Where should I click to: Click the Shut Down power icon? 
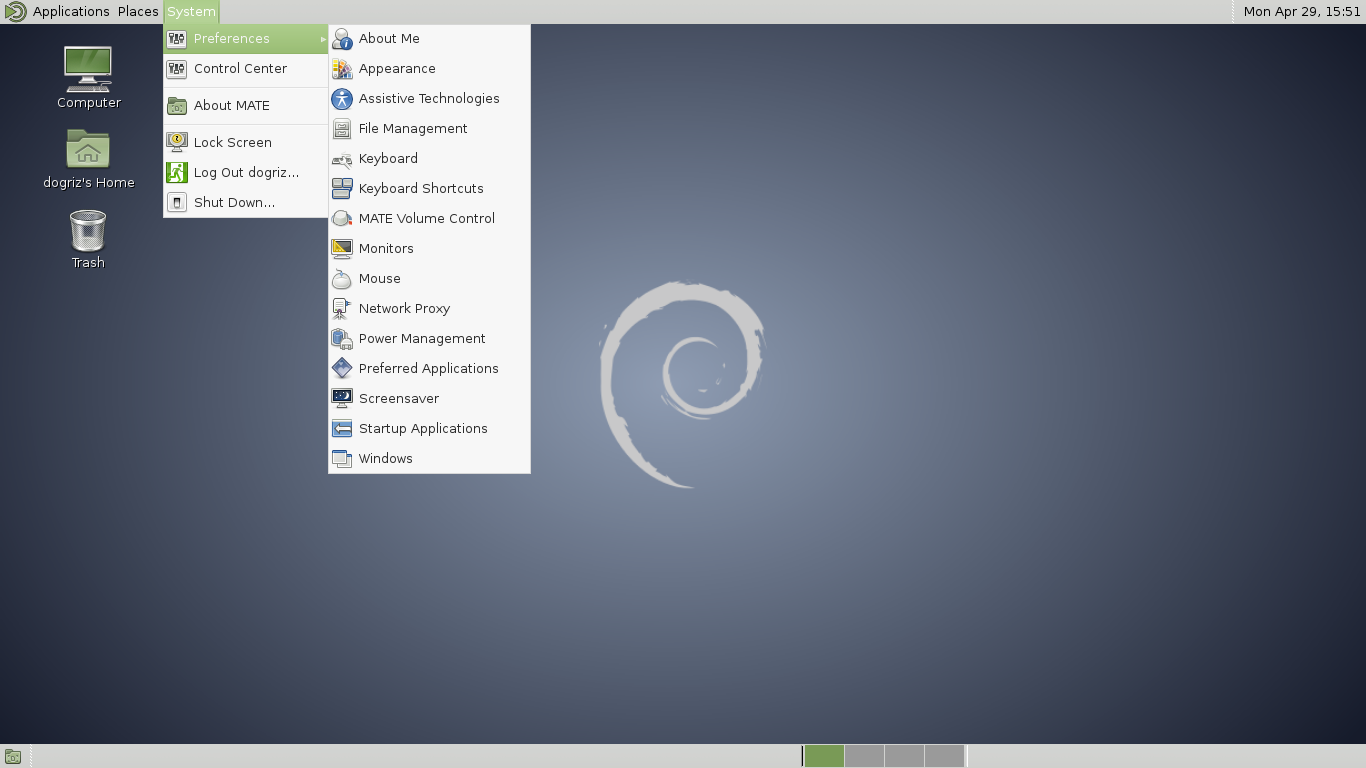click(177, 203)
